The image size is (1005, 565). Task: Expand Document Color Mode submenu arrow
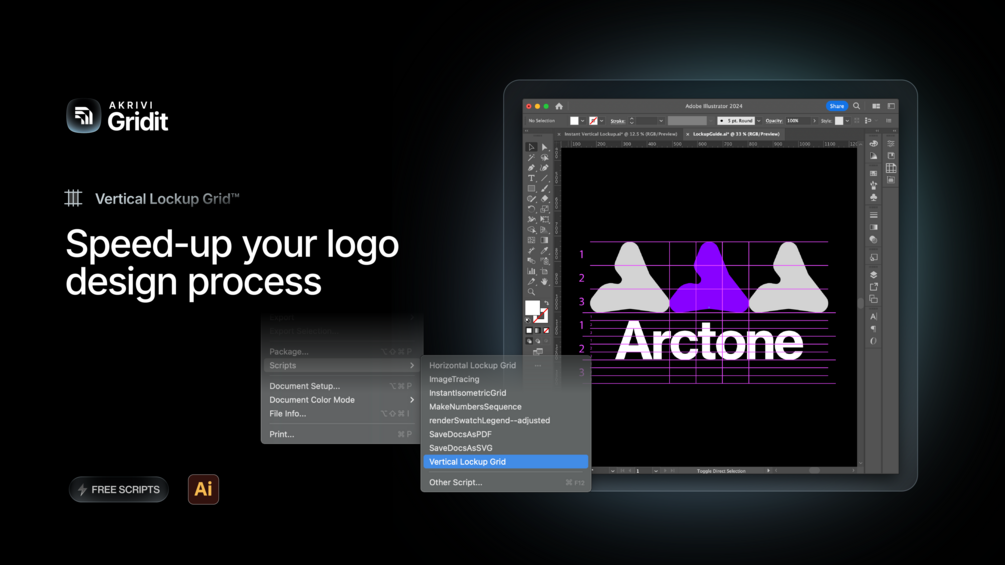coord(411,400)
